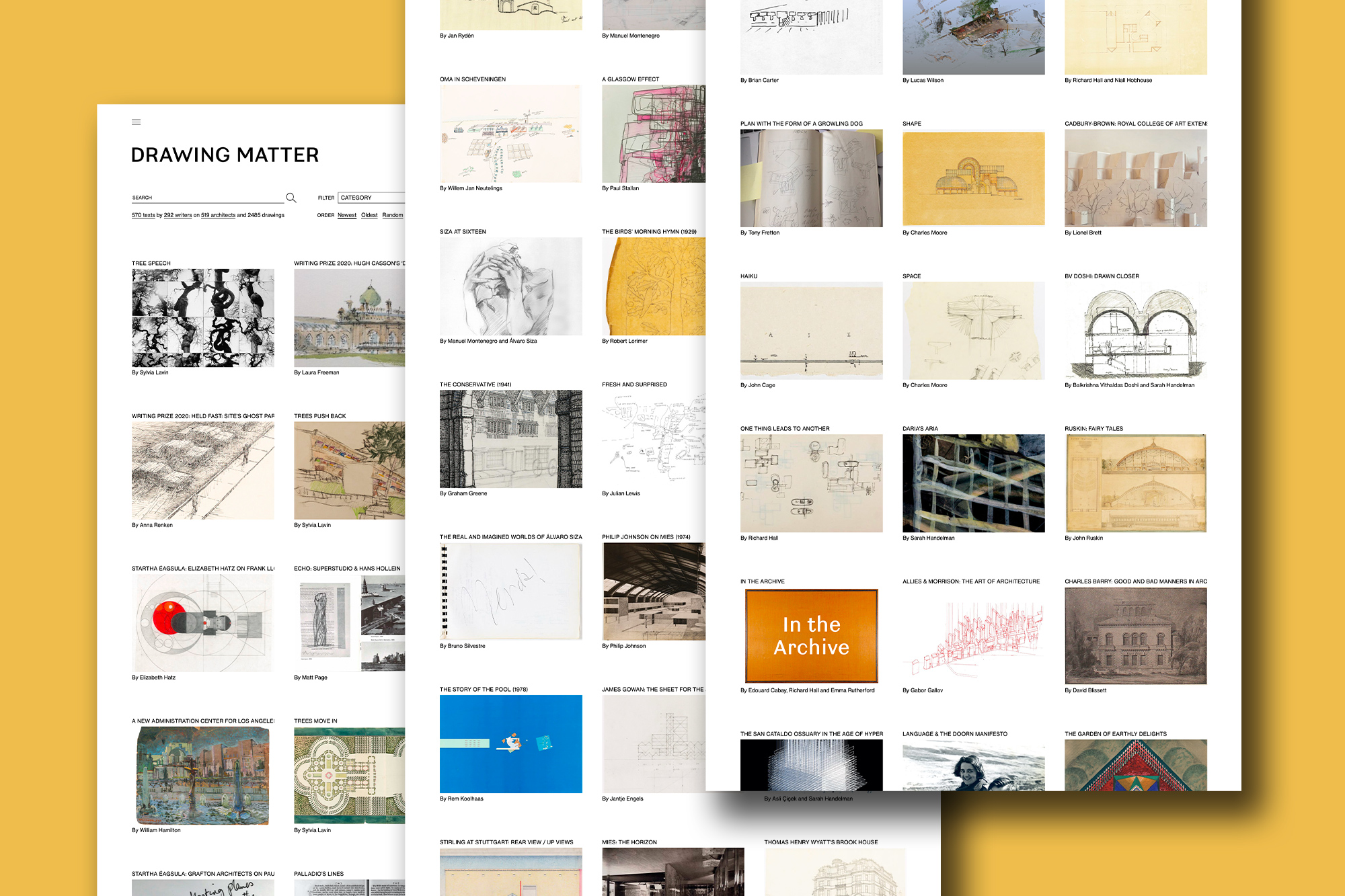This screenshot has width=1345, height=896.
Task: Open Plan with Form of Growling Dog thumbnail
Action: [x=812, y=178]
